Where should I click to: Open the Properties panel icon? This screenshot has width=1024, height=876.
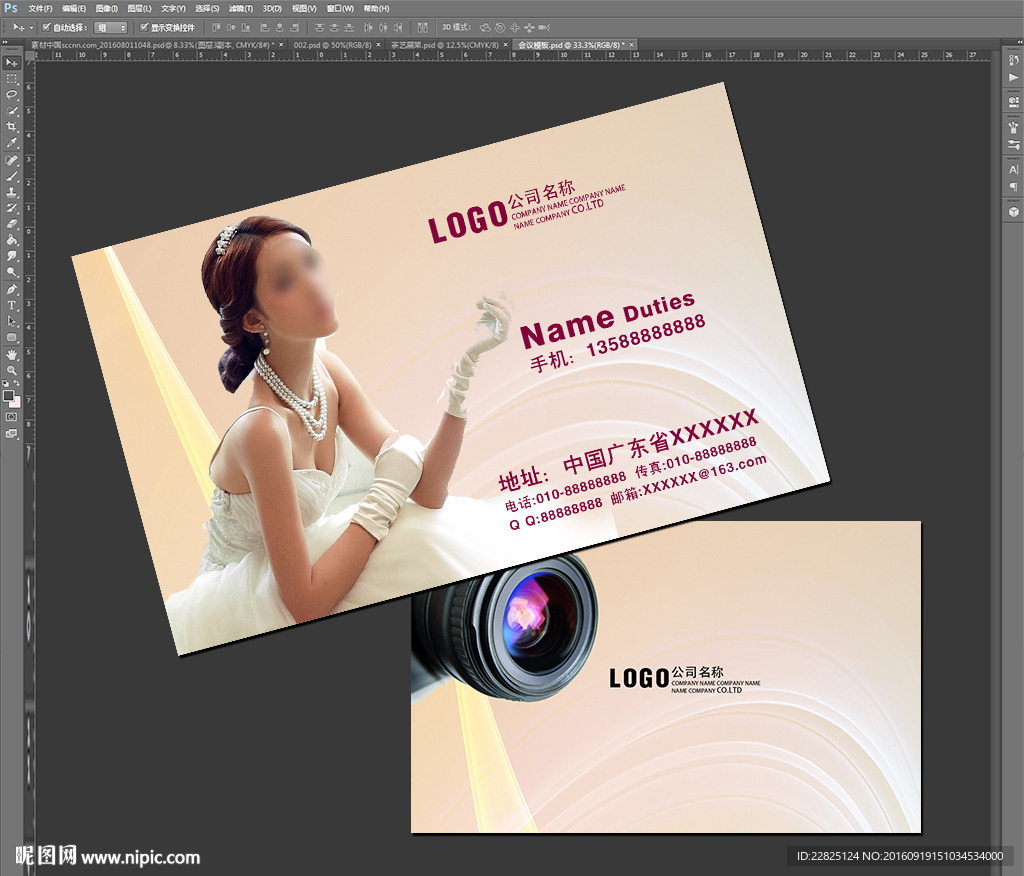pyautogui.click(x=1013, y=102)
